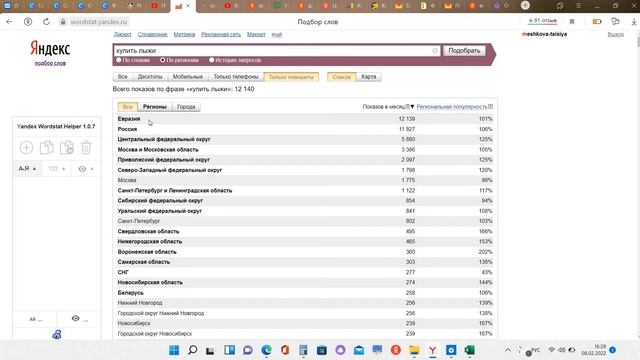
Task: Open the 'Директ' link
Action: click(122, 34)
